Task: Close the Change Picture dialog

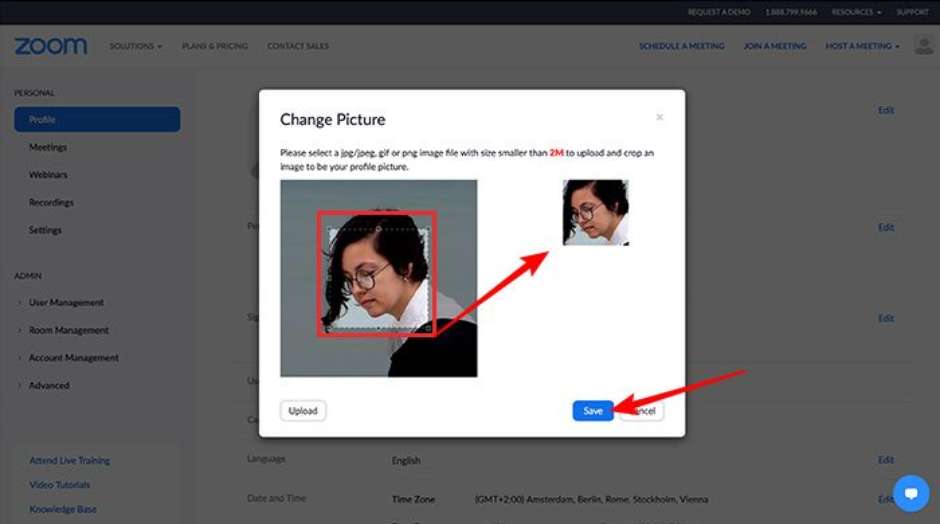Action: point(659,117)
